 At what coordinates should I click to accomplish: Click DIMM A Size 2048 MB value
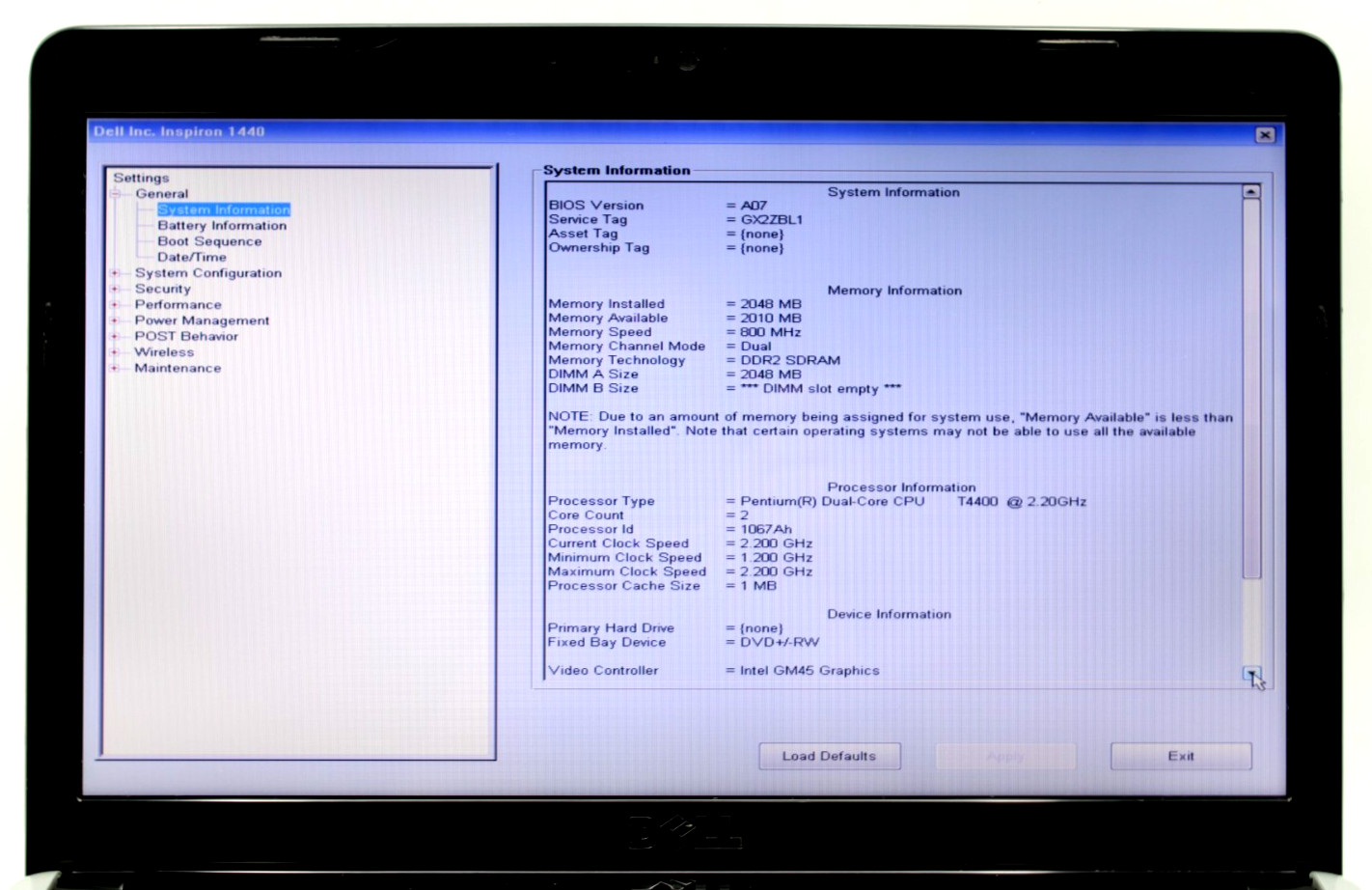(x=770, y=375)
